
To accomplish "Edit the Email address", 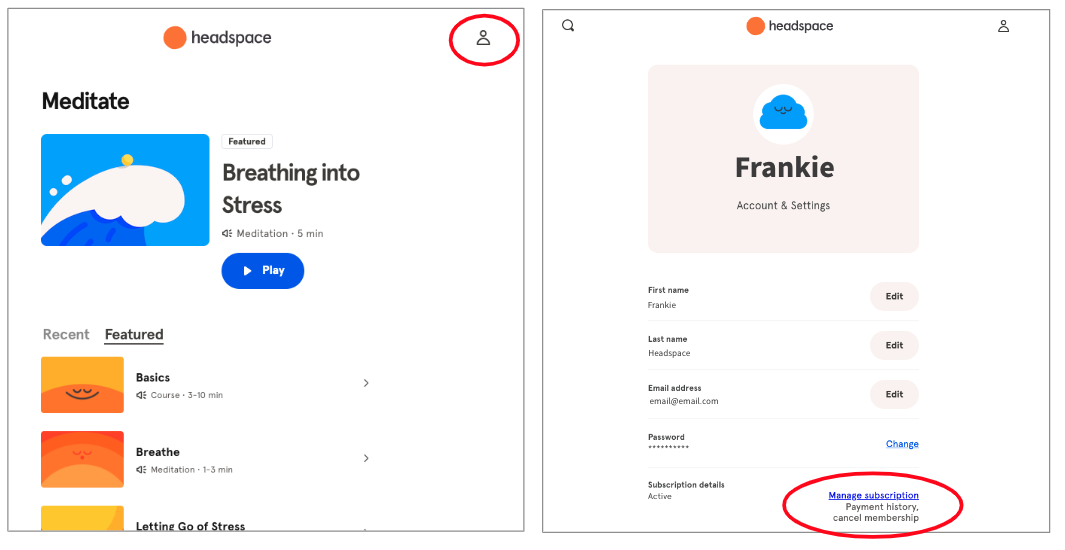I will pyautogui.click(x=894, y=394).
